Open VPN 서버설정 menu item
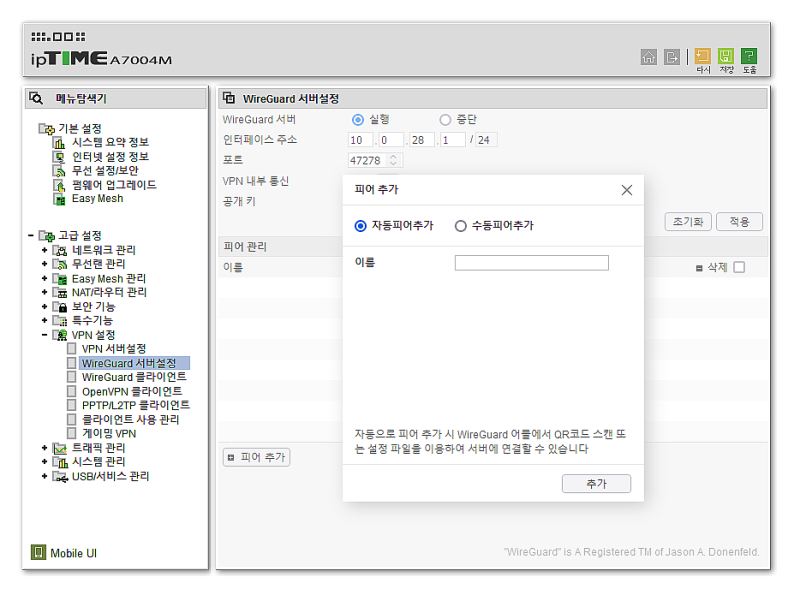This screenshot has width=800, height=589. [114, 349]
